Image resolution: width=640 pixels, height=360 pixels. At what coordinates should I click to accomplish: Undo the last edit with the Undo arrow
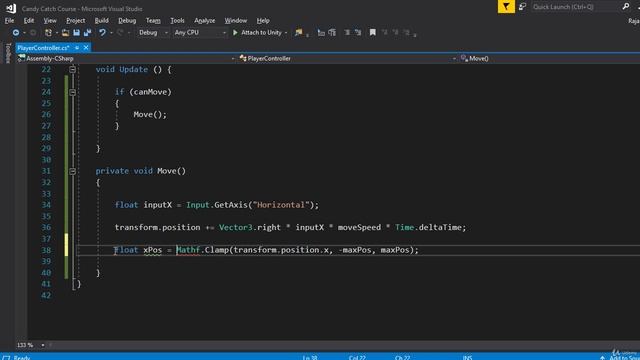click(x=102, y=32)
